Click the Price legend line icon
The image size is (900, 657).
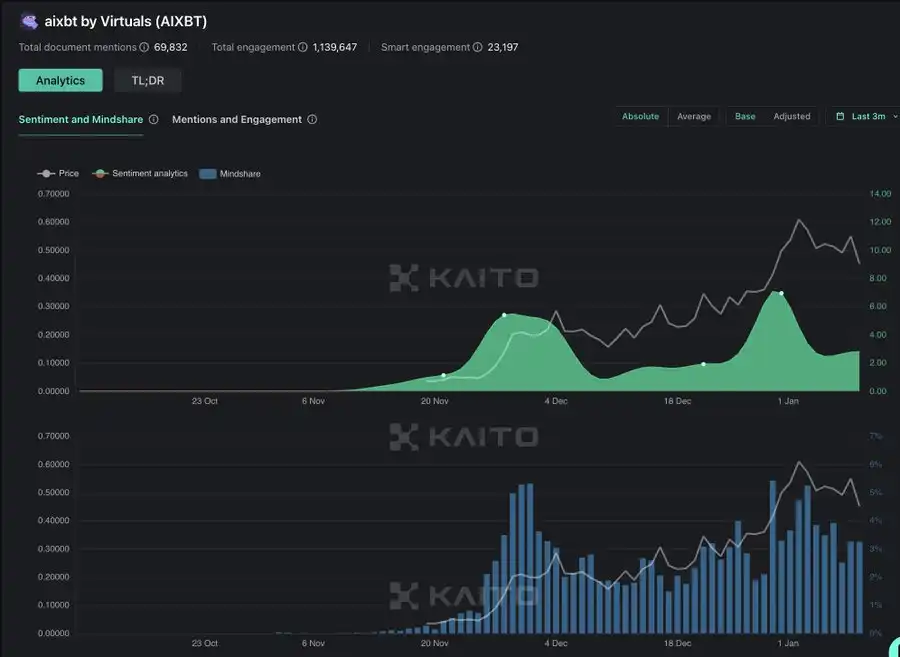tap(46, 174)
